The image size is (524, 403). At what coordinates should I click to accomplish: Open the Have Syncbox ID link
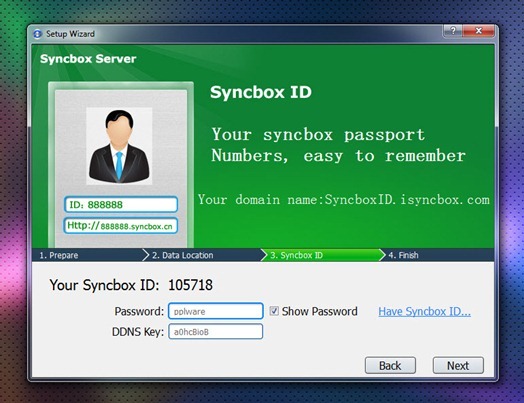[424, 311]
